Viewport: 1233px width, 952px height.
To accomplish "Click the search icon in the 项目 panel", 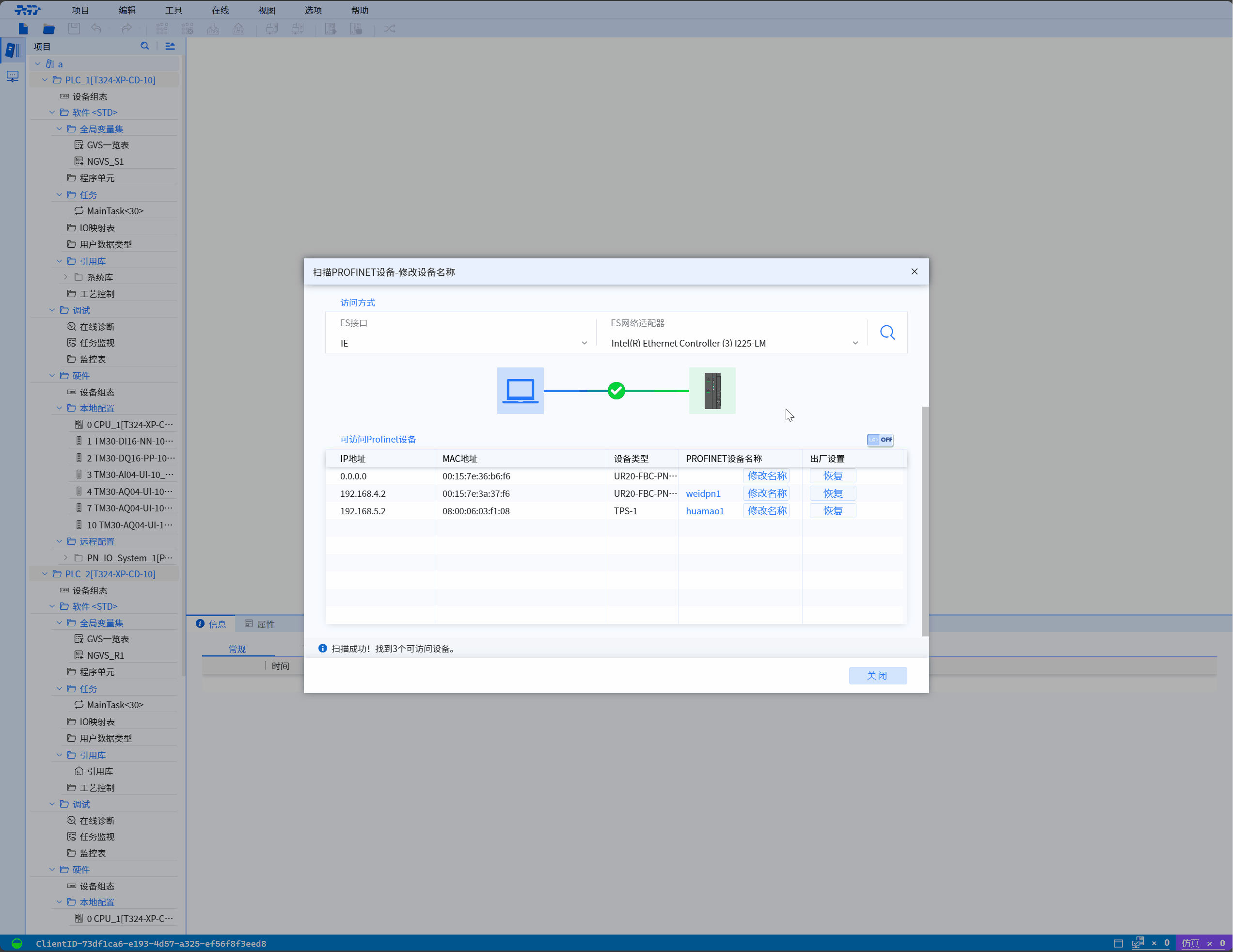I will coord(144,47).
